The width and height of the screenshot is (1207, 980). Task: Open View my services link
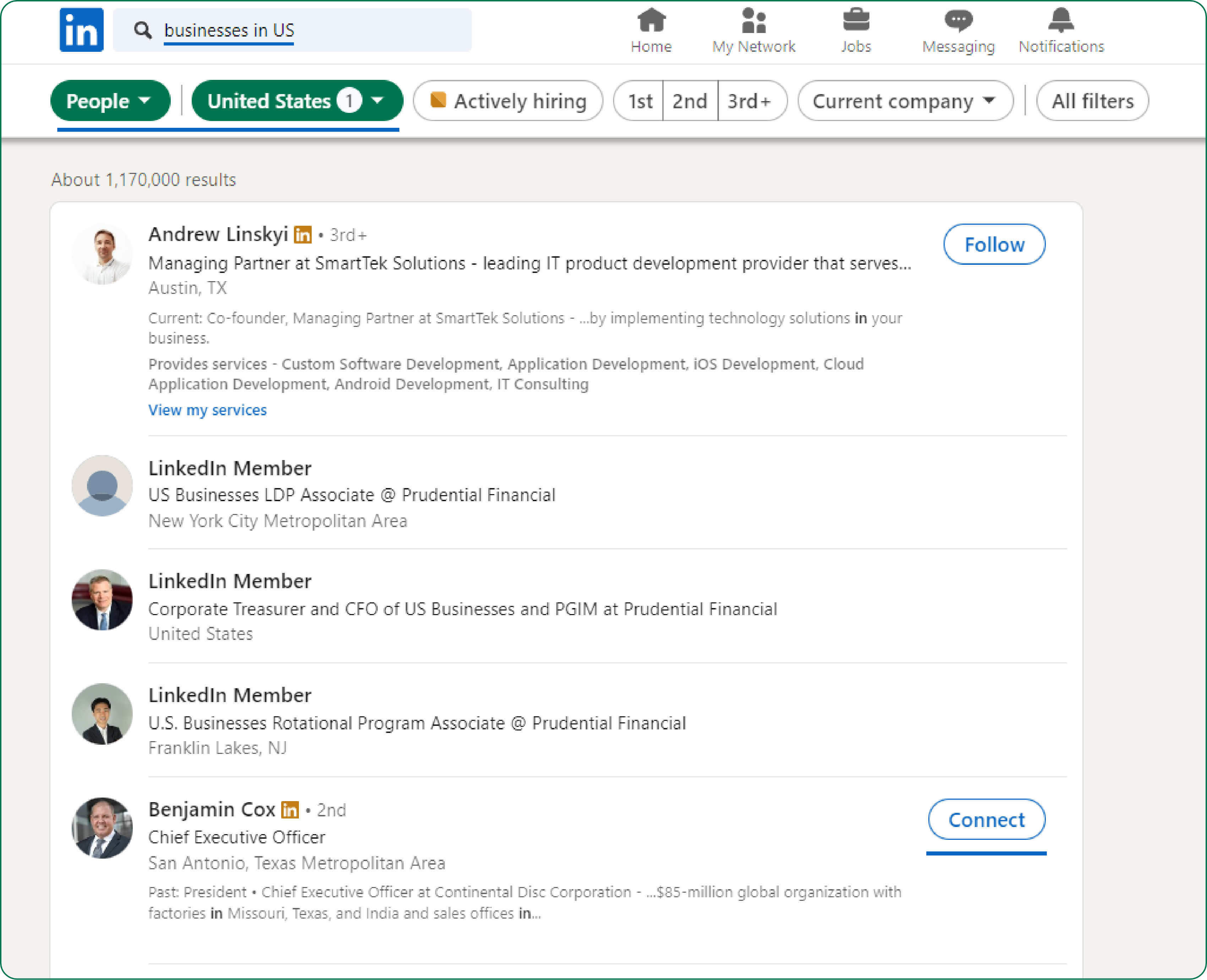coord(207,410)
